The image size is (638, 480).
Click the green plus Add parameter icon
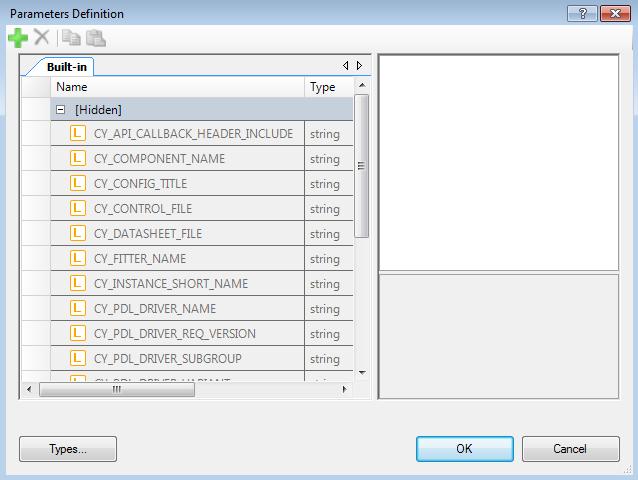pos(18,38)
